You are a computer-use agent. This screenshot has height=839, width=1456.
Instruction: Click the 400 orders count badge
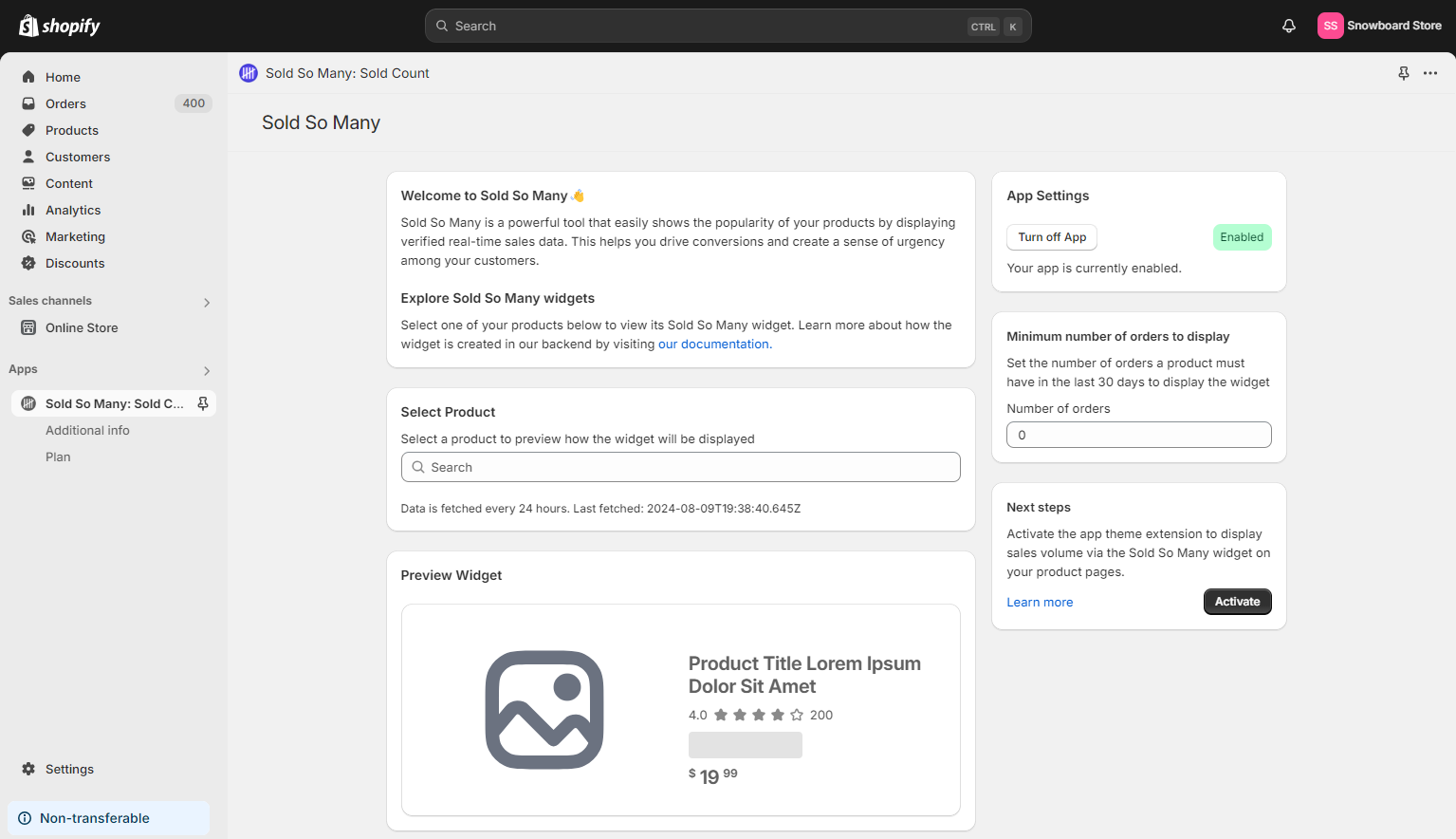coord(194,103)
